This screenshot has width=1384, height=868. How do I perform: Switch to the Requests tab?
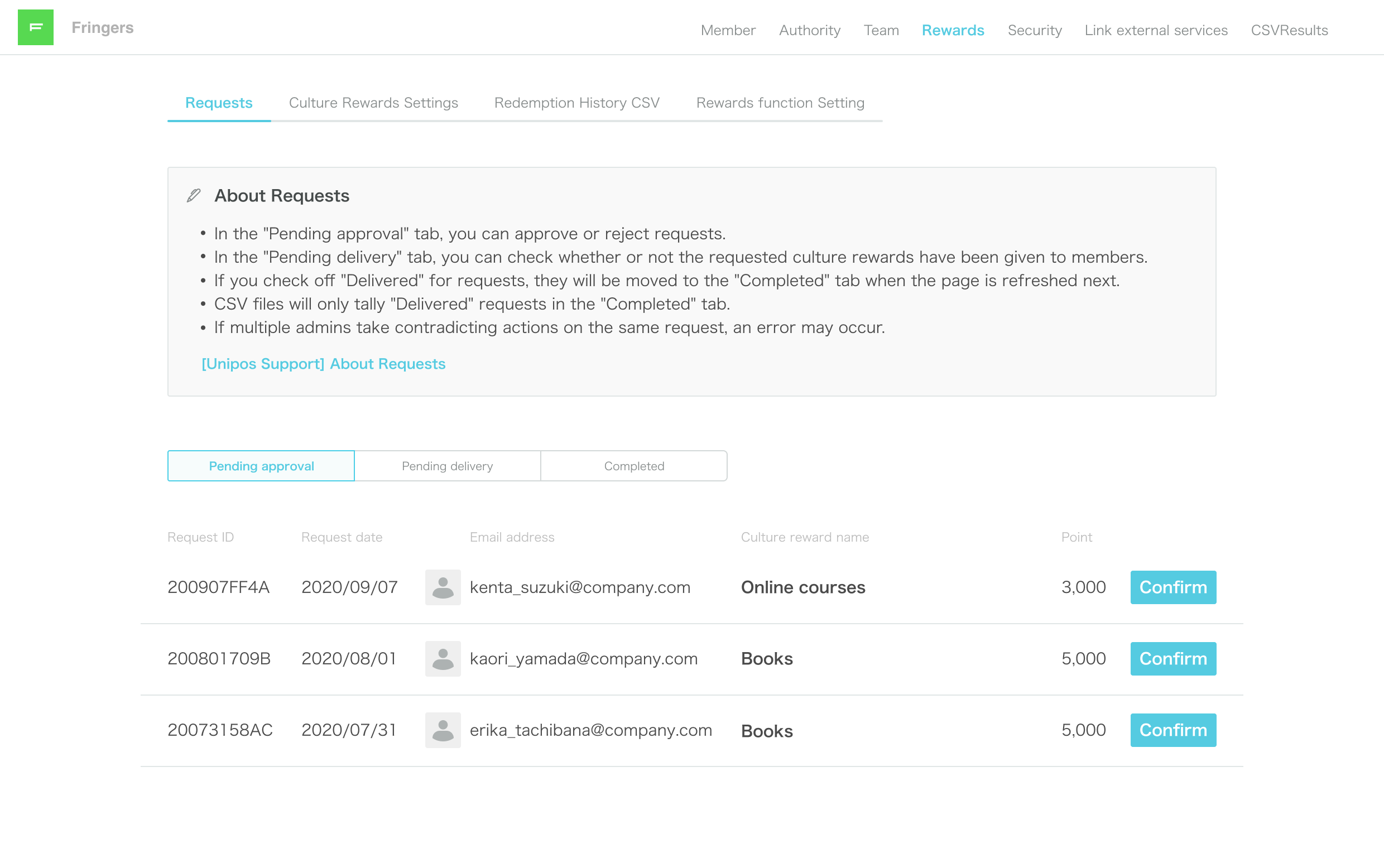(219, 103)
